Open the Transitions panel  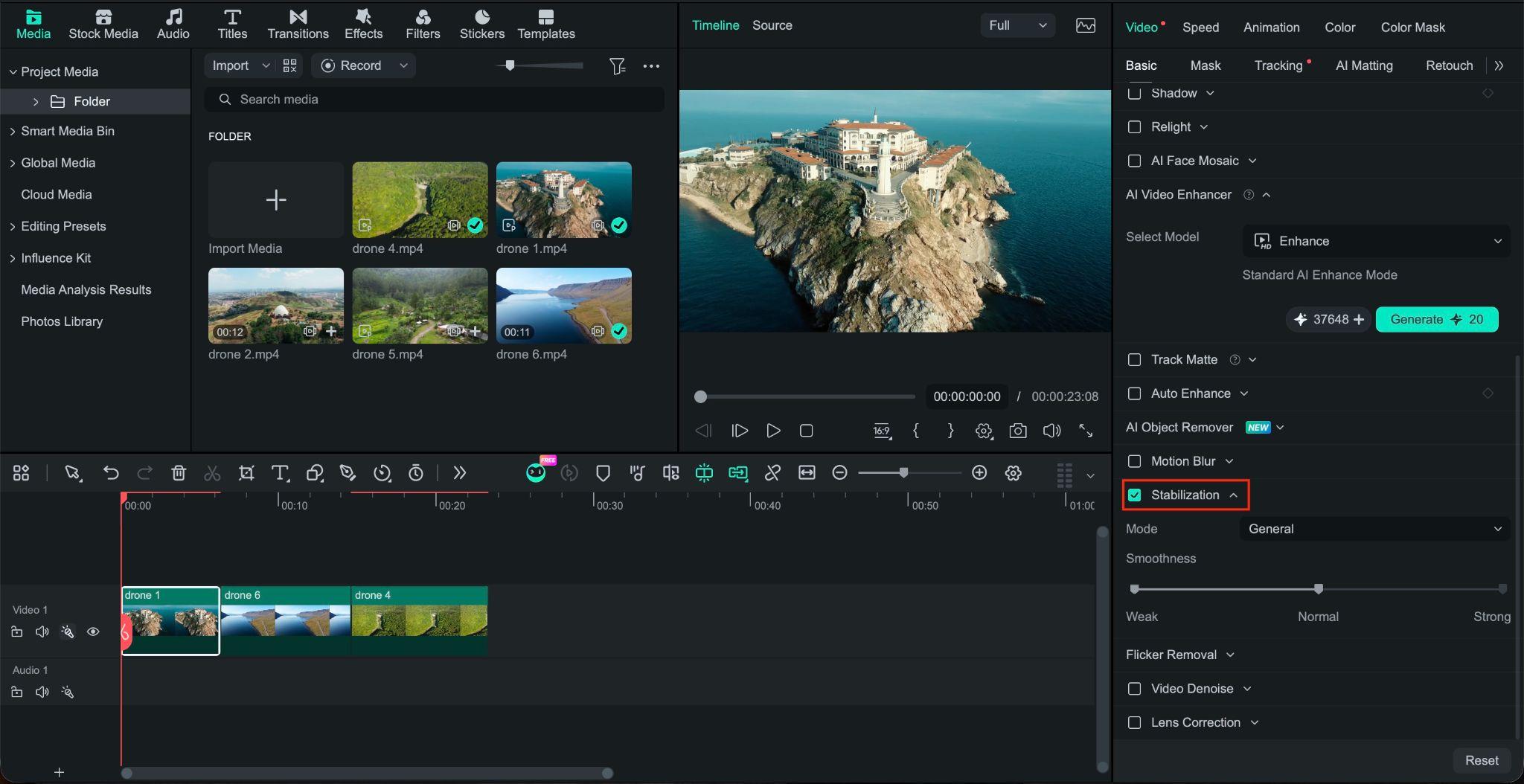[x=298, y=25]
